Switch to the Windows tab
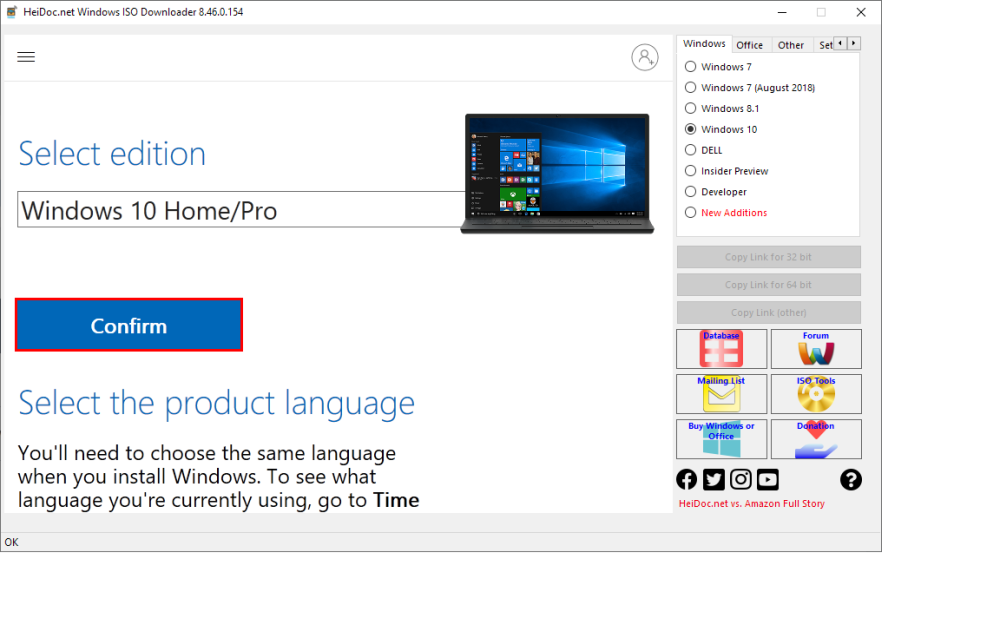 [704, 43]
